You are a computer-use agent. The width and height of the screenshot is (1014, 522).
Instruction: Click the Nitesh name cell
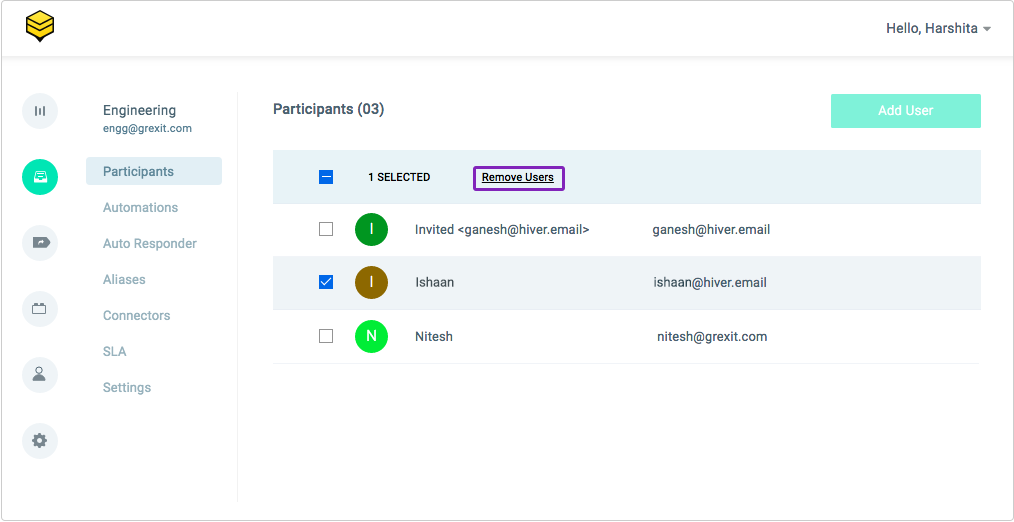(434, 336)
